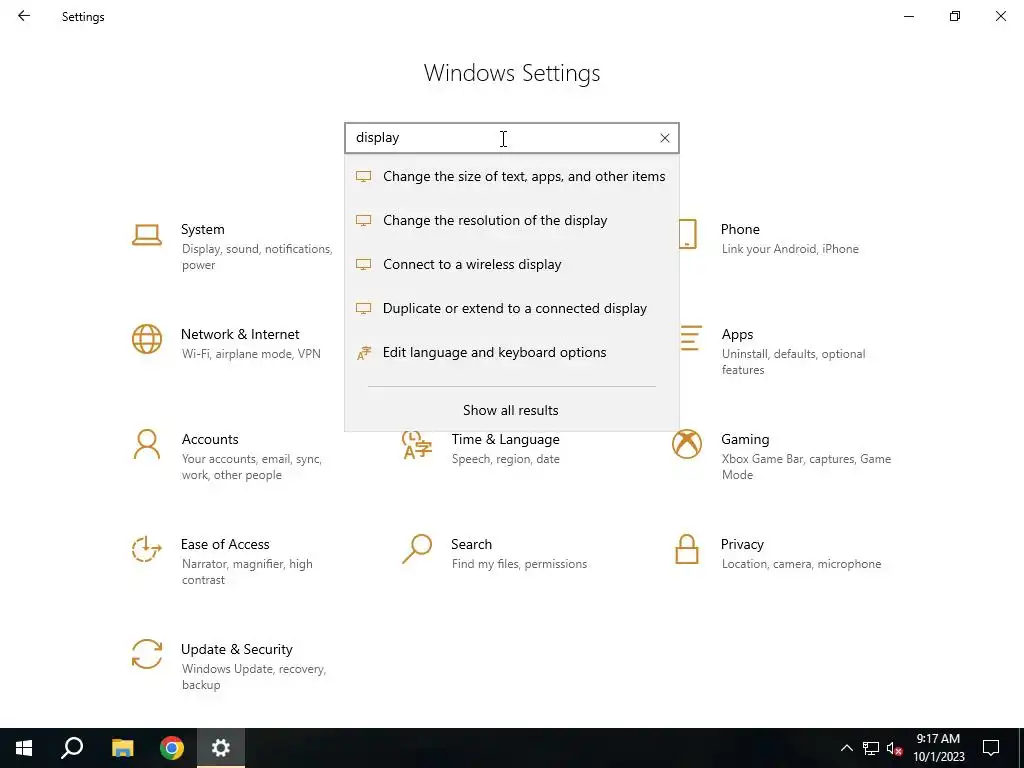
Task: Click 'Xbox Game Bar, captures, Game Mode' text
Action: coord(807,467)
